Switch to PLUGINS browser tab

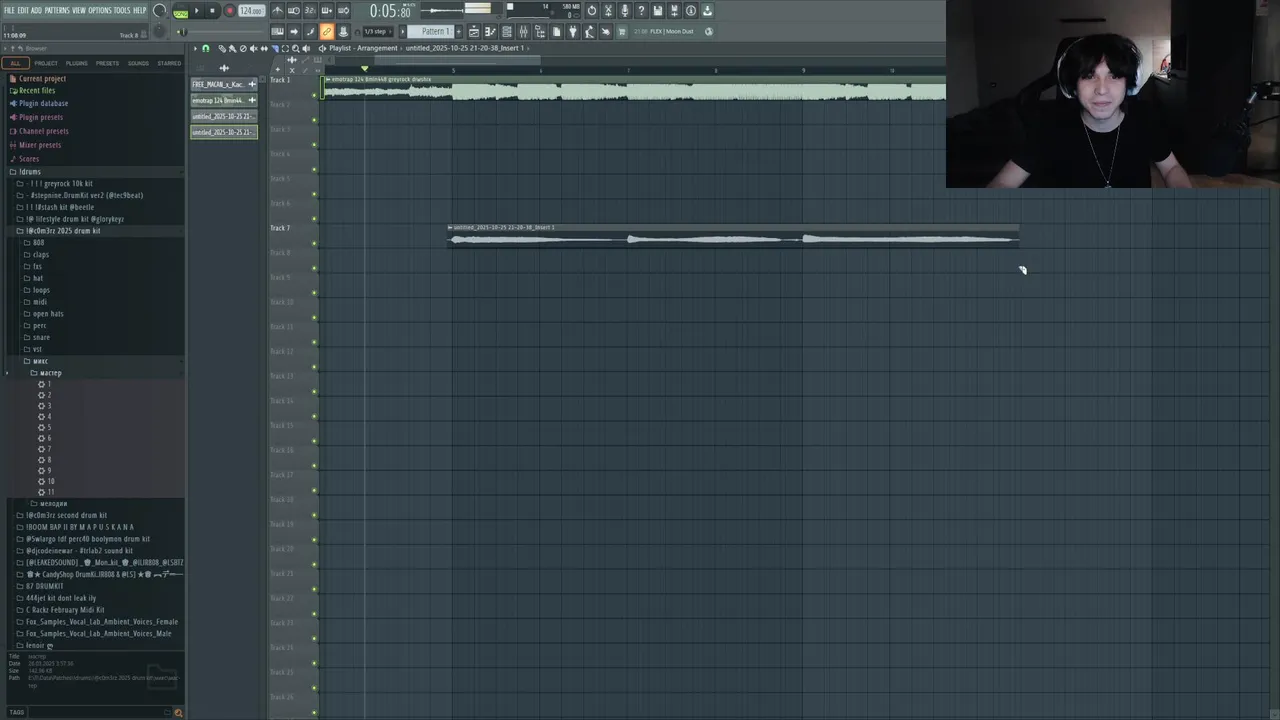coord(77,63)
